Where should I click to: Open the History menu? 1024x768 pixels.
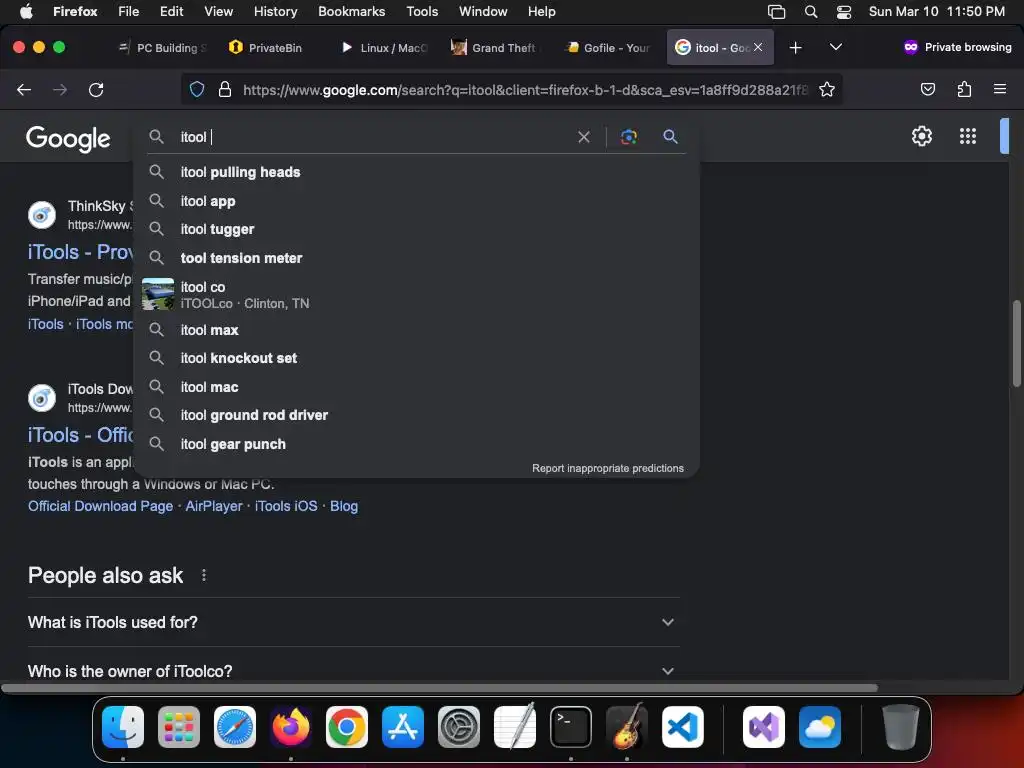click(276, 12)
